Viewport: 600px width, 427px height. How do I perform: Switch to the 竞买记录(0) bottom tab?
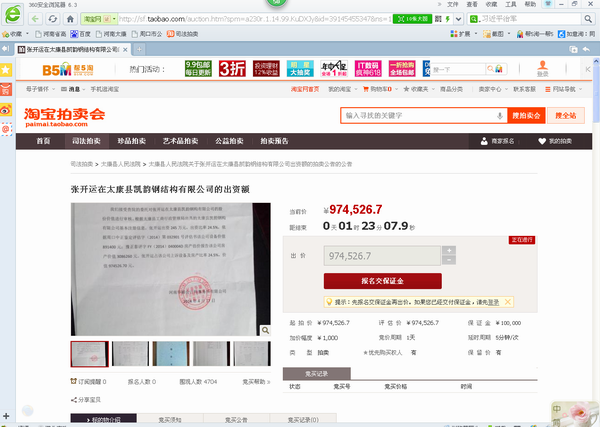click(303, 420)
